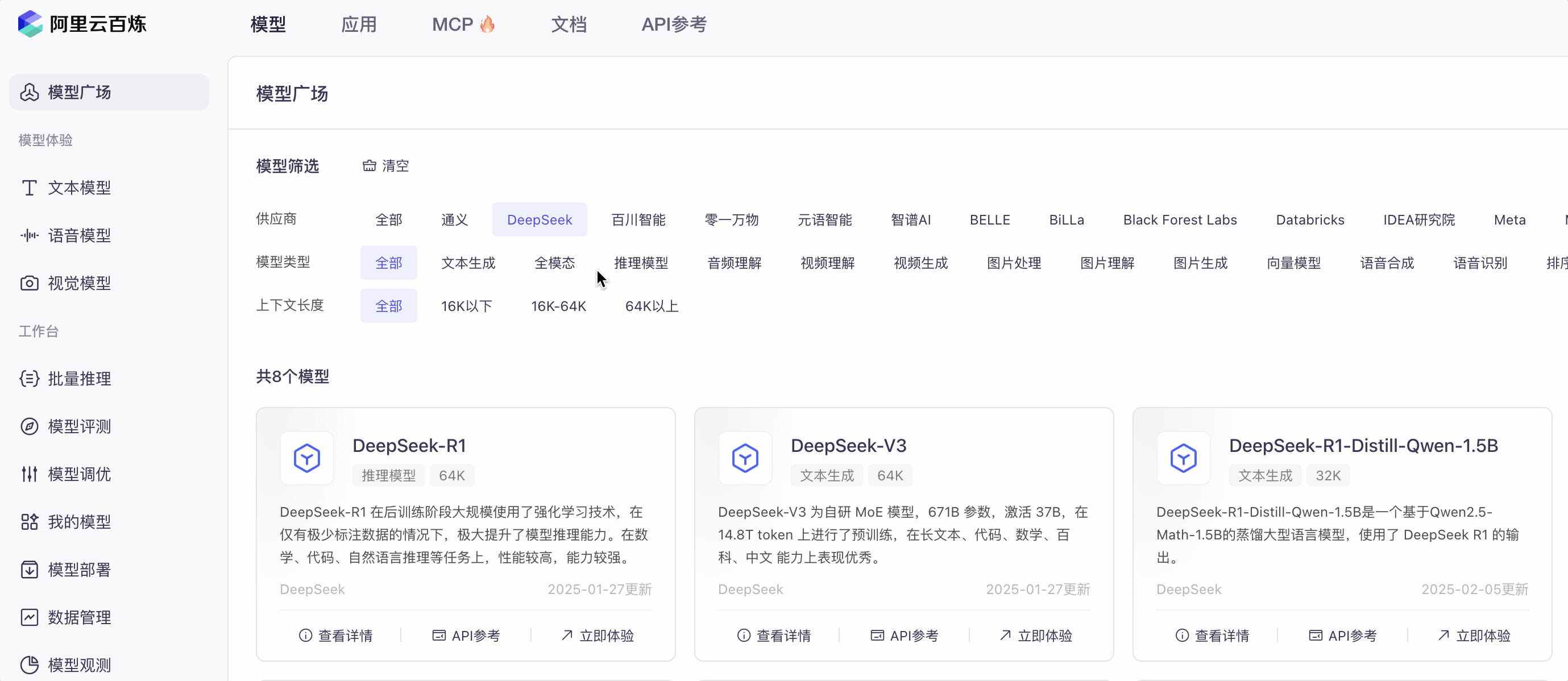Click the 阿里云百炼 logo icon
1568x681 pixels.
tap(30, 24)
